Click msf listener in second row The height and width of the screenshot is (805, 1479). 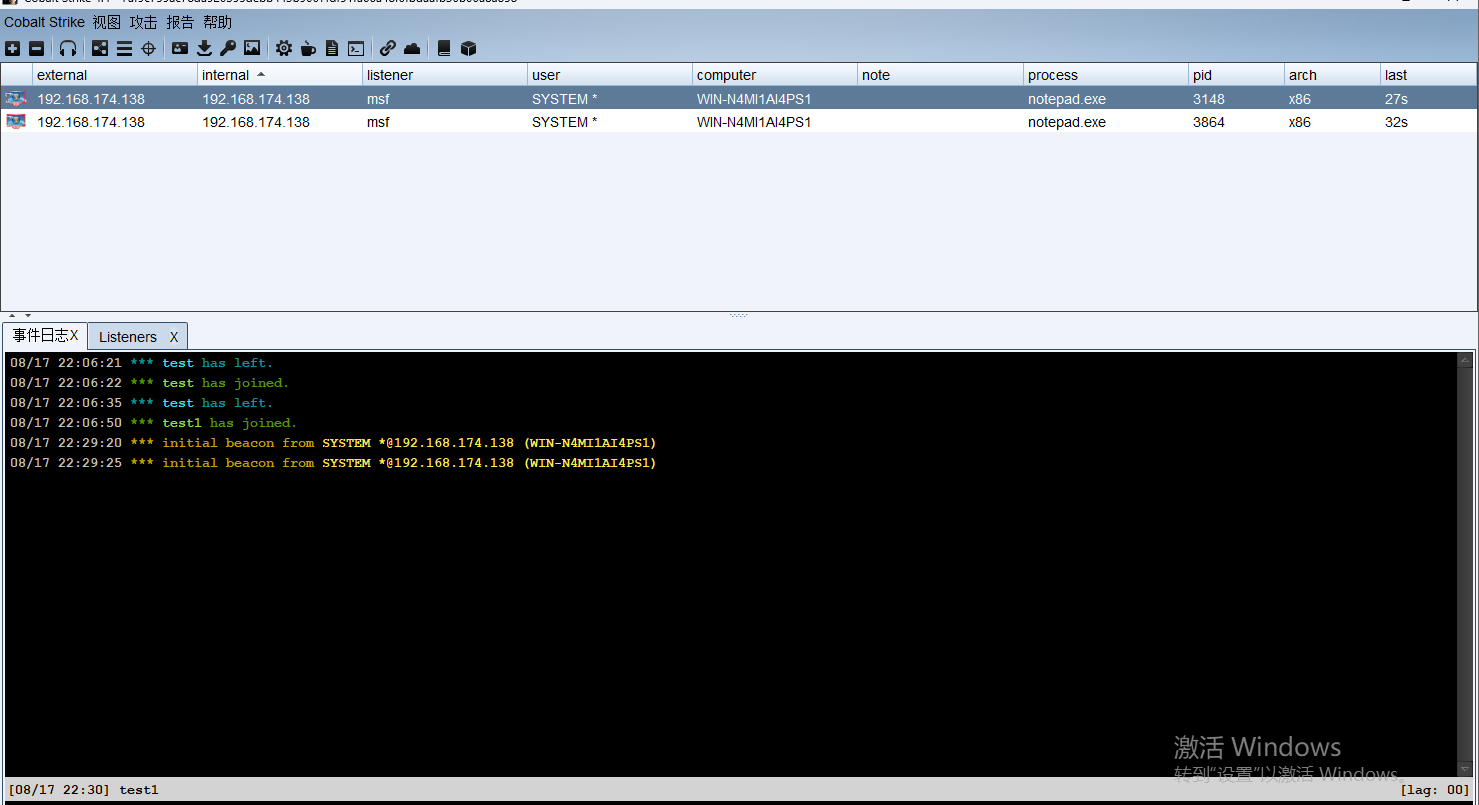pos(378,122)
